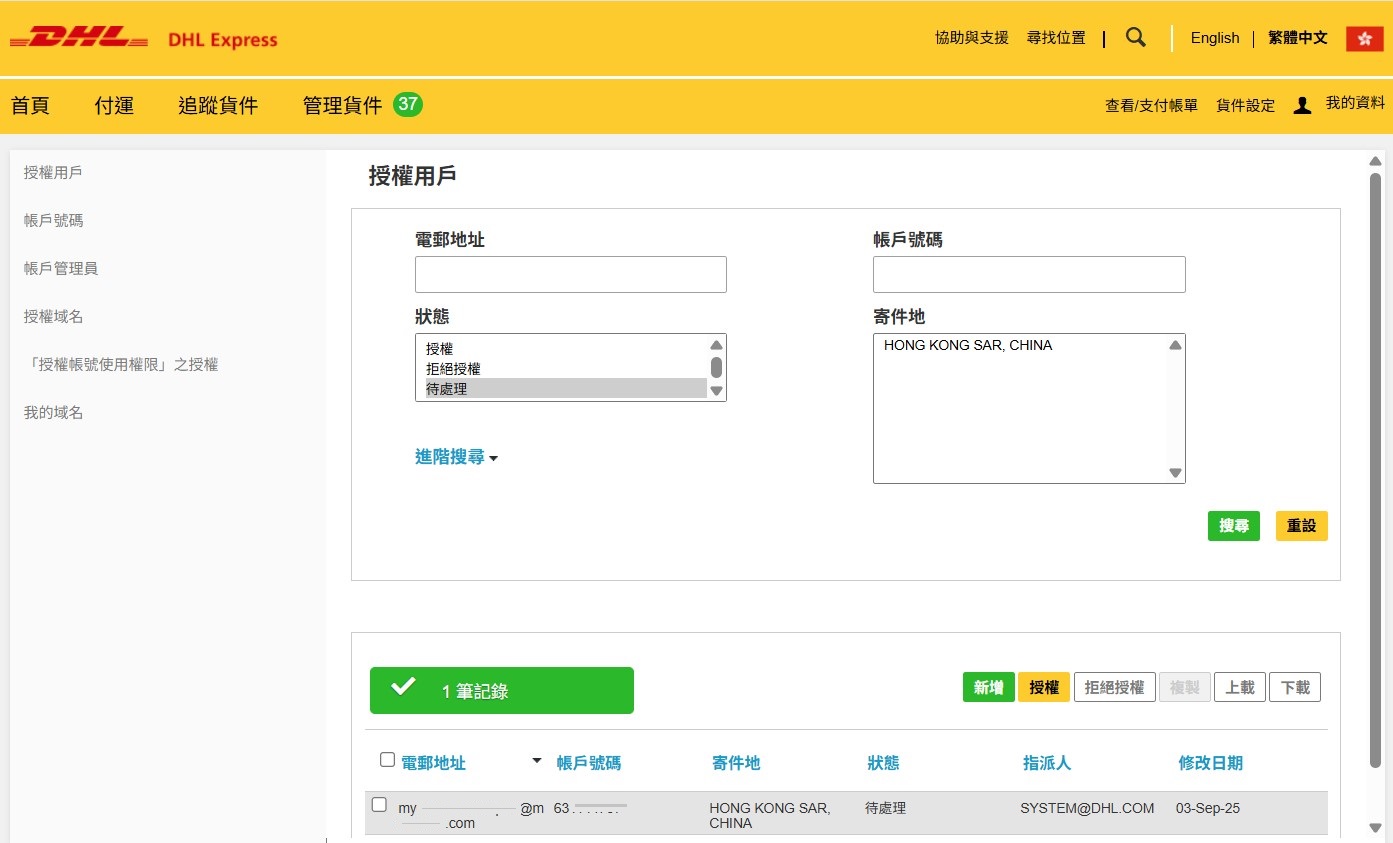Select 拒絕授權 option in 狀態 list
The image size is (1393, 843).
(566, 368)
